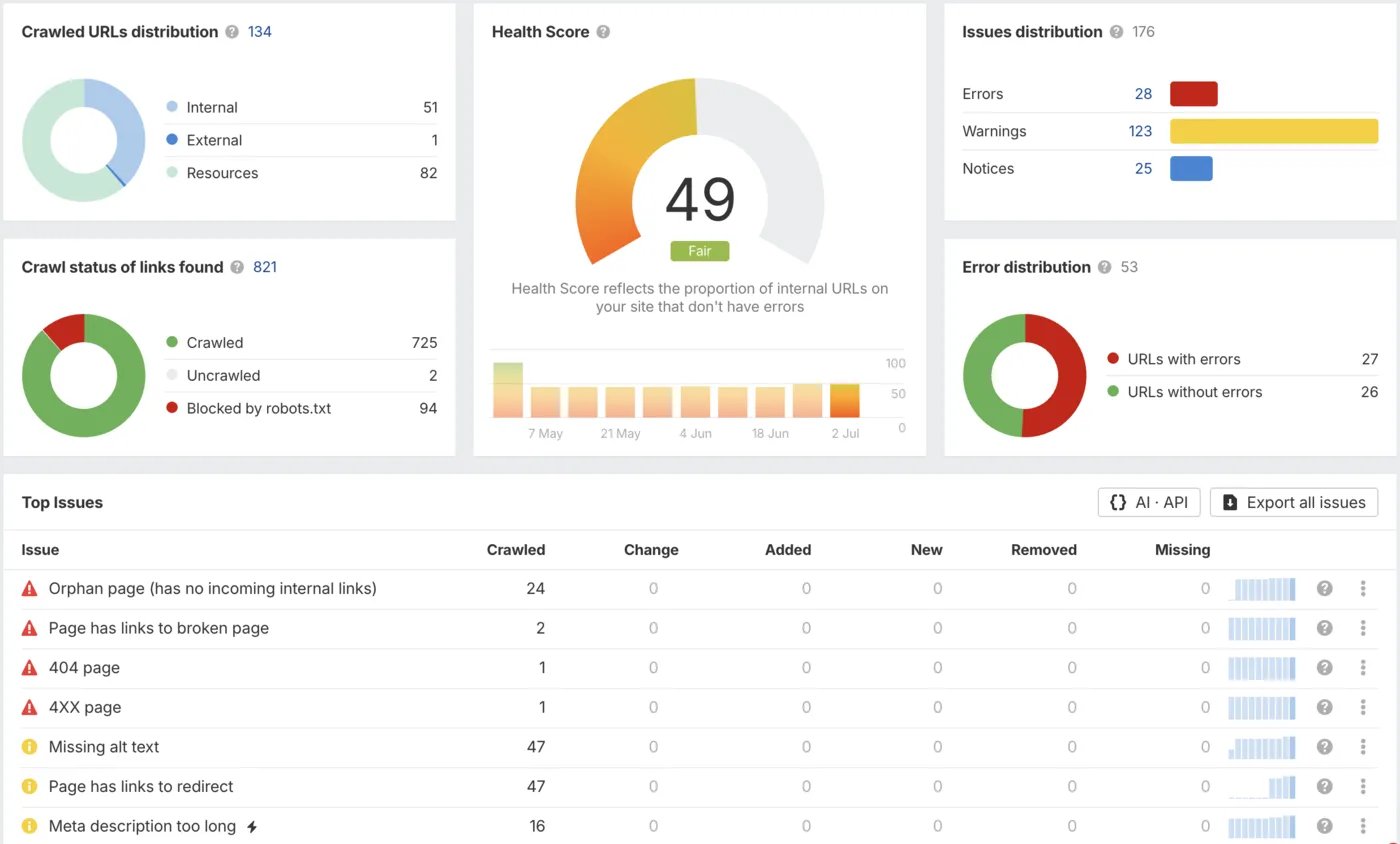Click help icon beside Error distribution title

1104,267
